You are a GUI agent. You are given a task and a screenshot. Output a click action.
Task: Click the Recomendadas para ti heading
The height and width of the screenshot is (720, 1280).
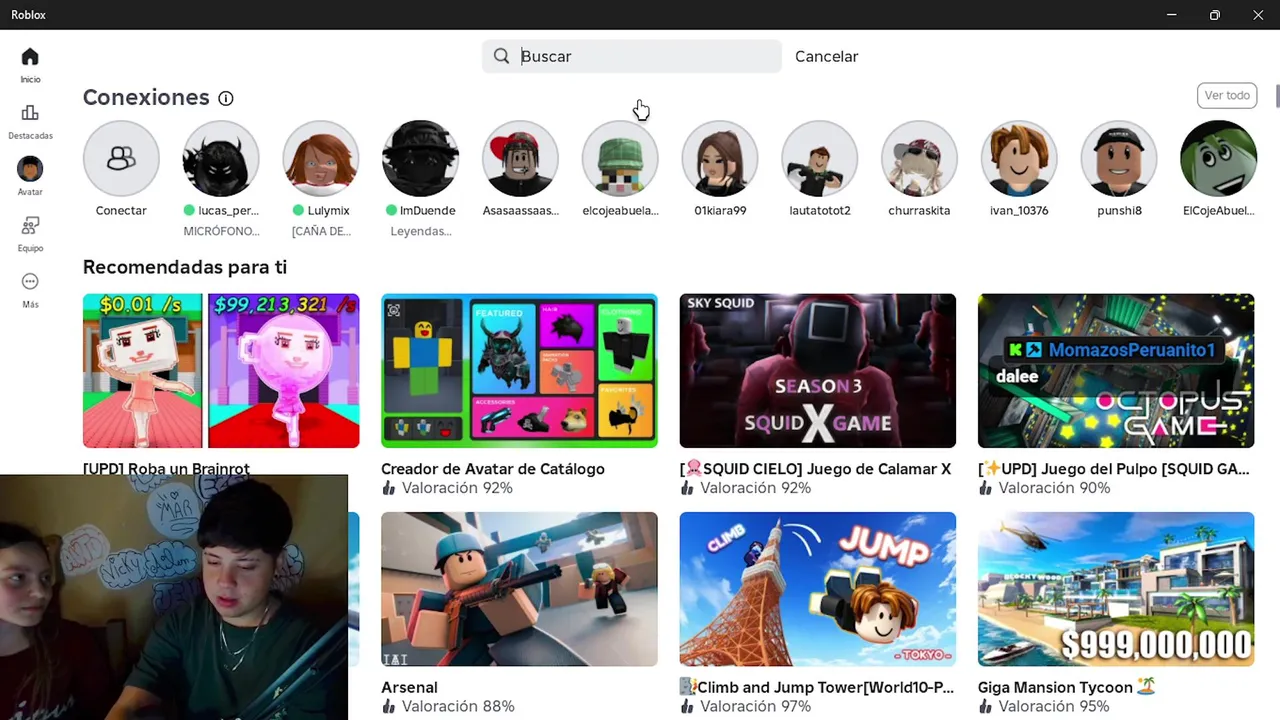(x=185, y=267)
